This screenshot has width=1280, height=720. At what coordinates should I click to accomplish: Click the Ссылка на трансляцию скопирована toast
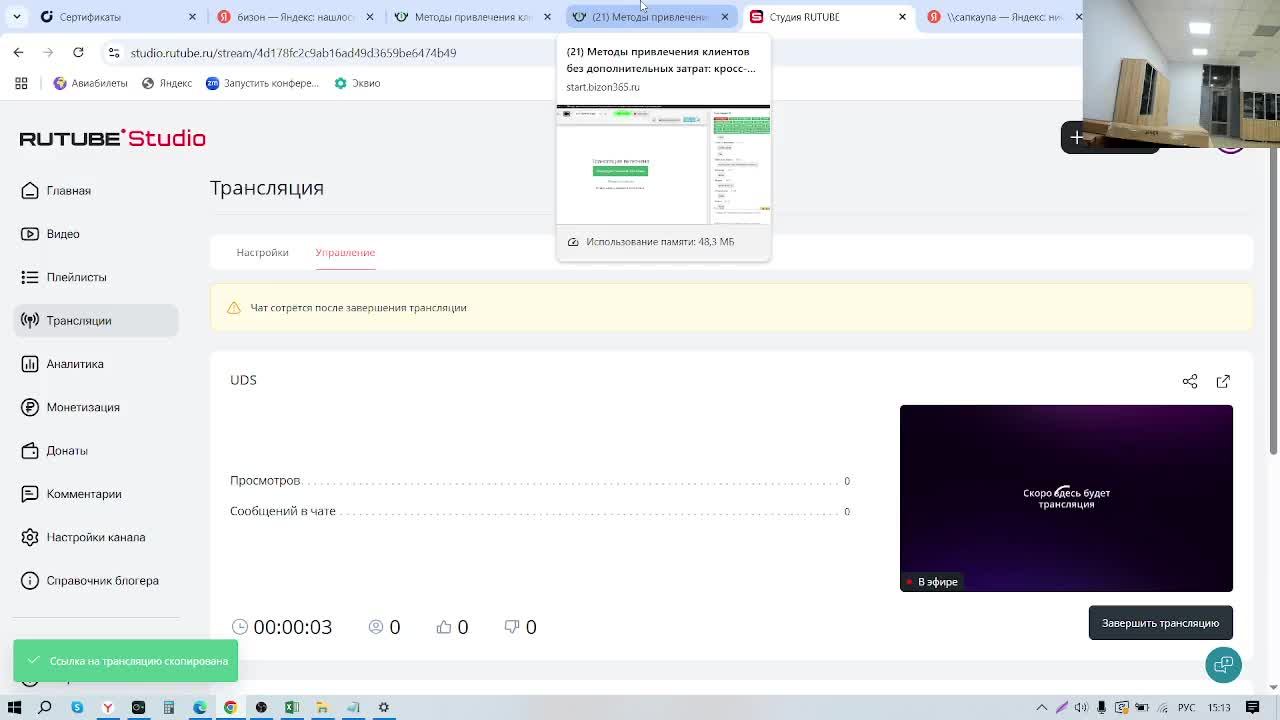[125, 661]
